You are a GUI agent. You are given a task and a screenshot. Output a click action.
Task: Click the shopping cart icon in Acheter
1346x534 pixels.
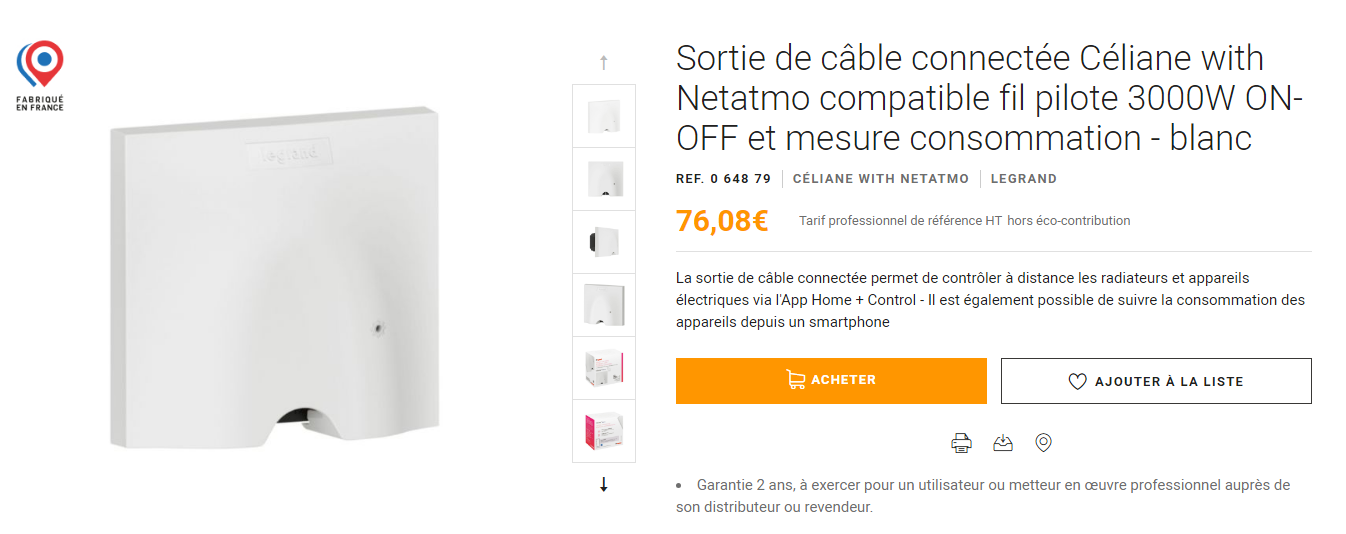796,380
